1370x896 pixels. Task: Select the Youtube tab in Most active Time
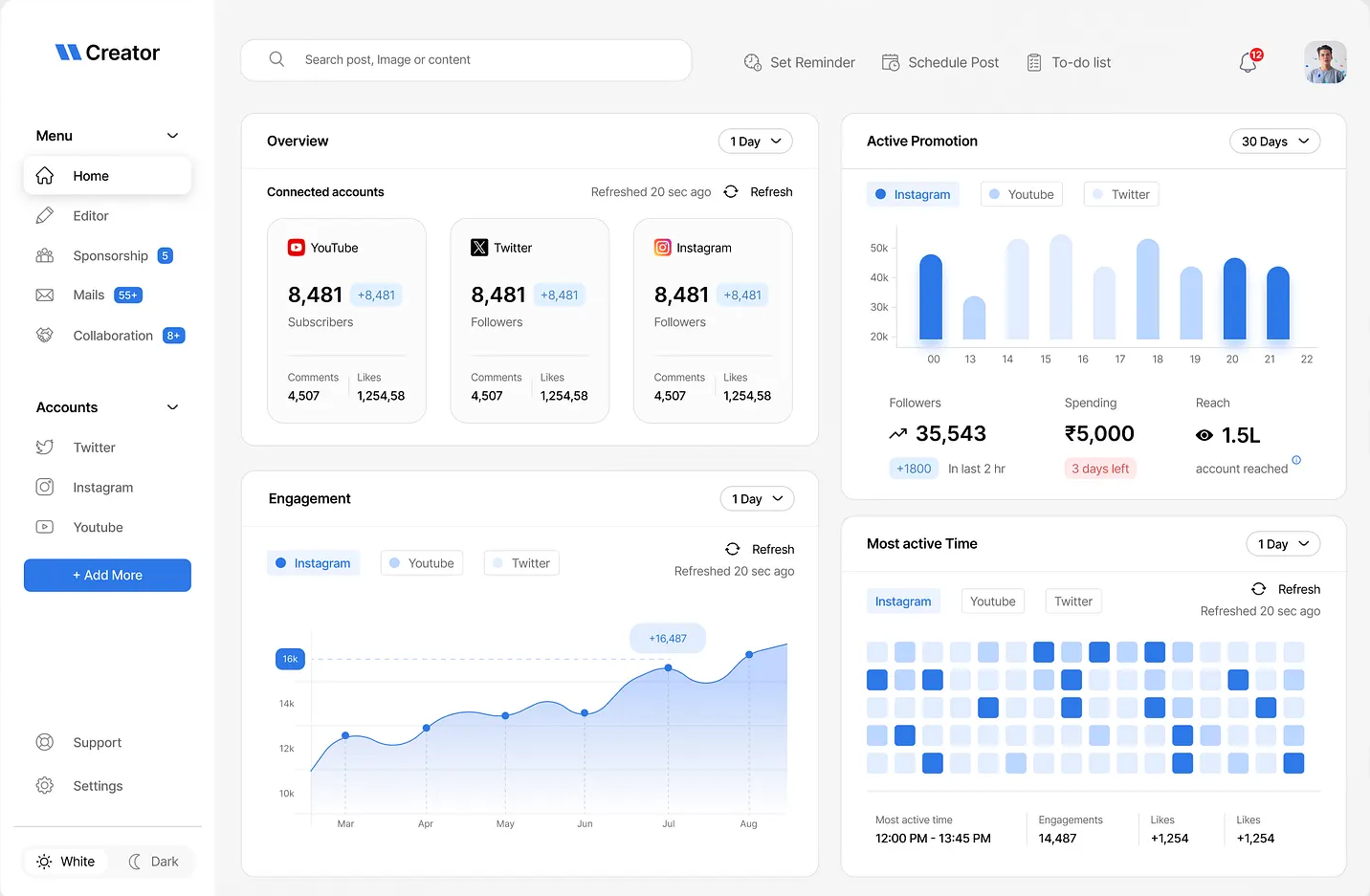click(x=992, y=601)
